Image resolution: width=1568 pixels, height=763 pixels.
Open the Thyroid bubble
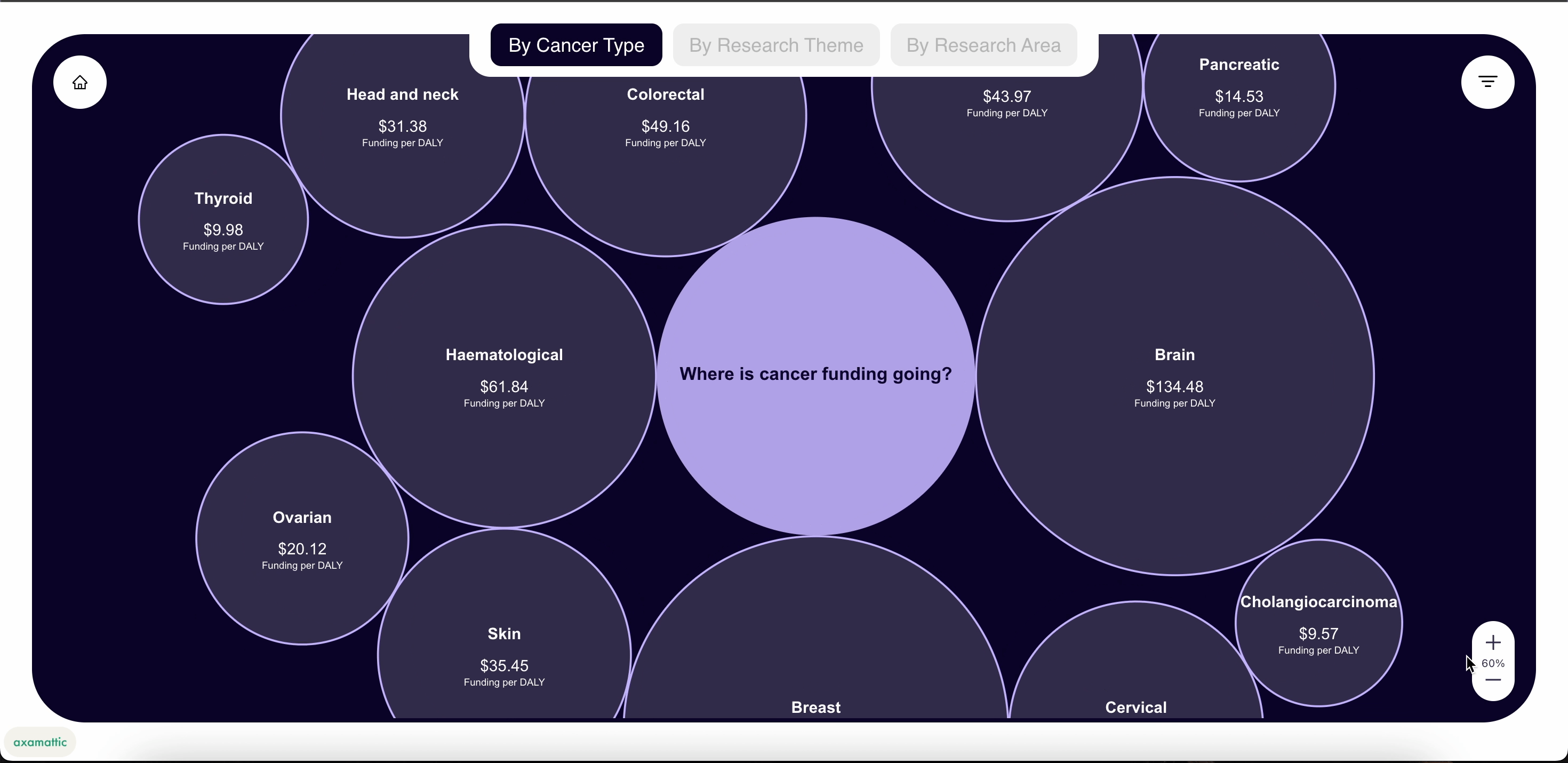tap(223, 219)
